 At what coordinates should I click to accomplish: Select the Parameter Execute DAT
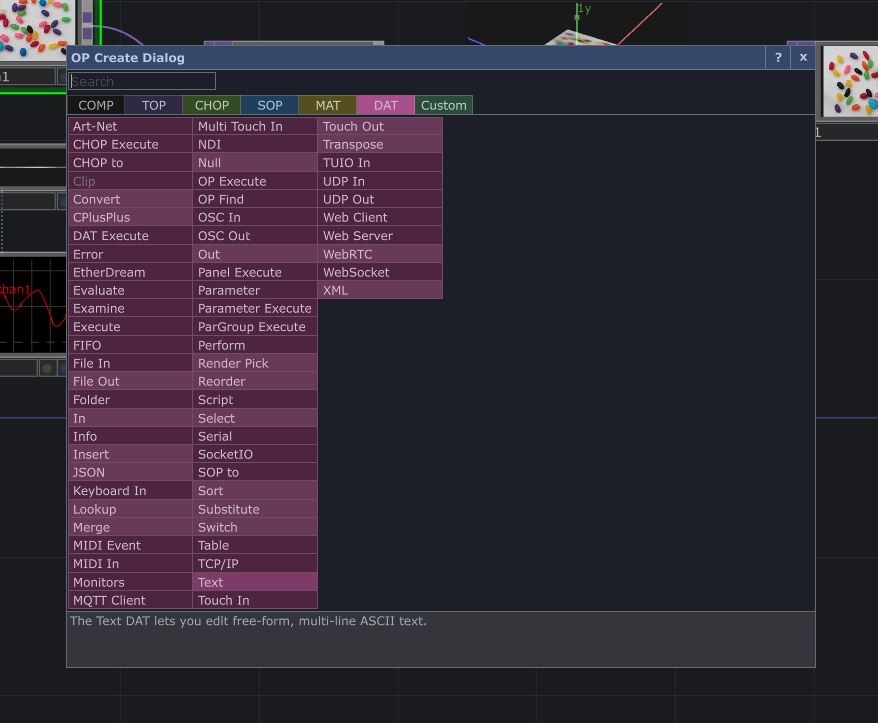(x=255, y=309)
